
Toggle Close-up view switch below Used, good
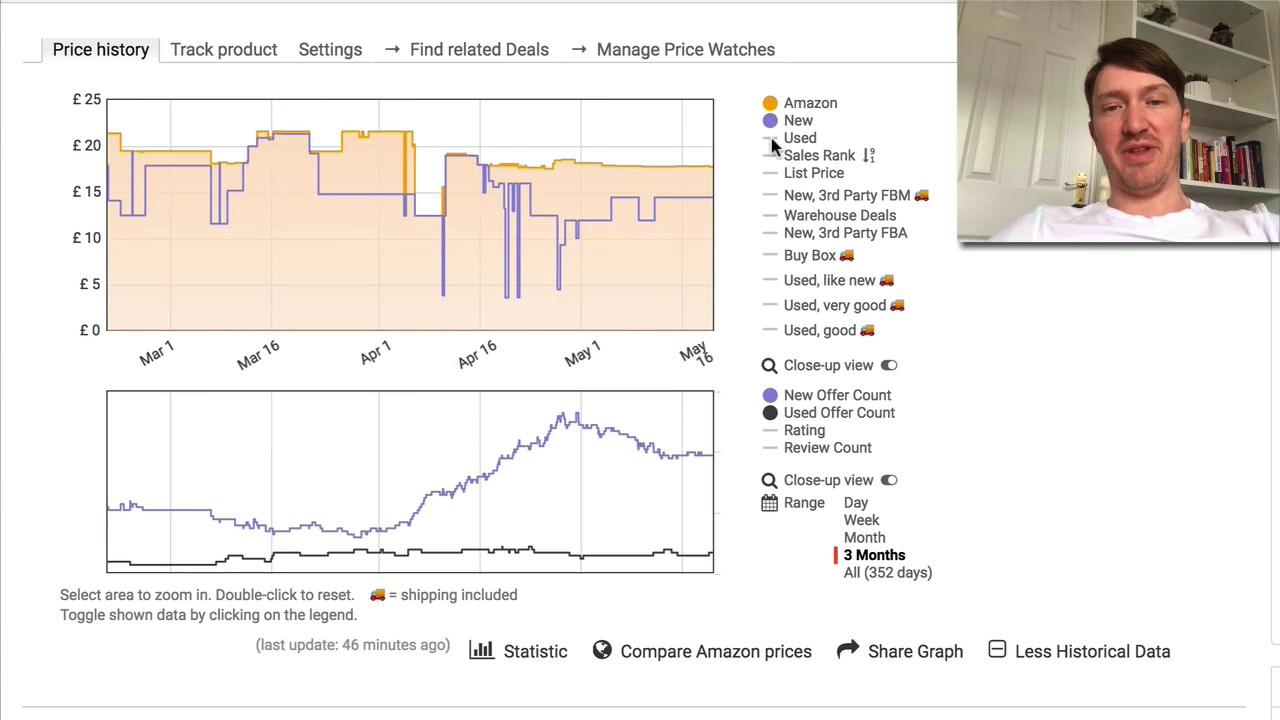point(889,366)
